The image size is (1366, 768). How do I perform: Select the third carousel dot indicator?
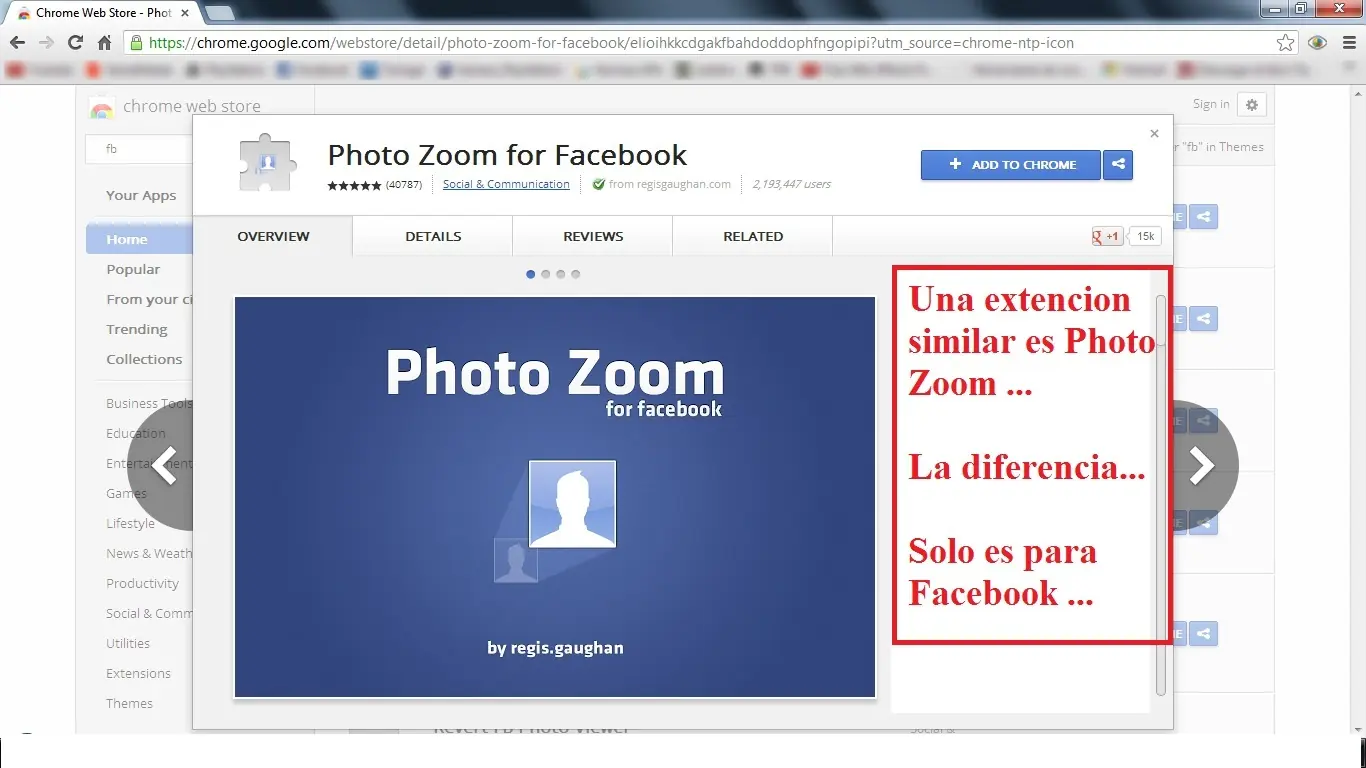click(x=560, y=274)
